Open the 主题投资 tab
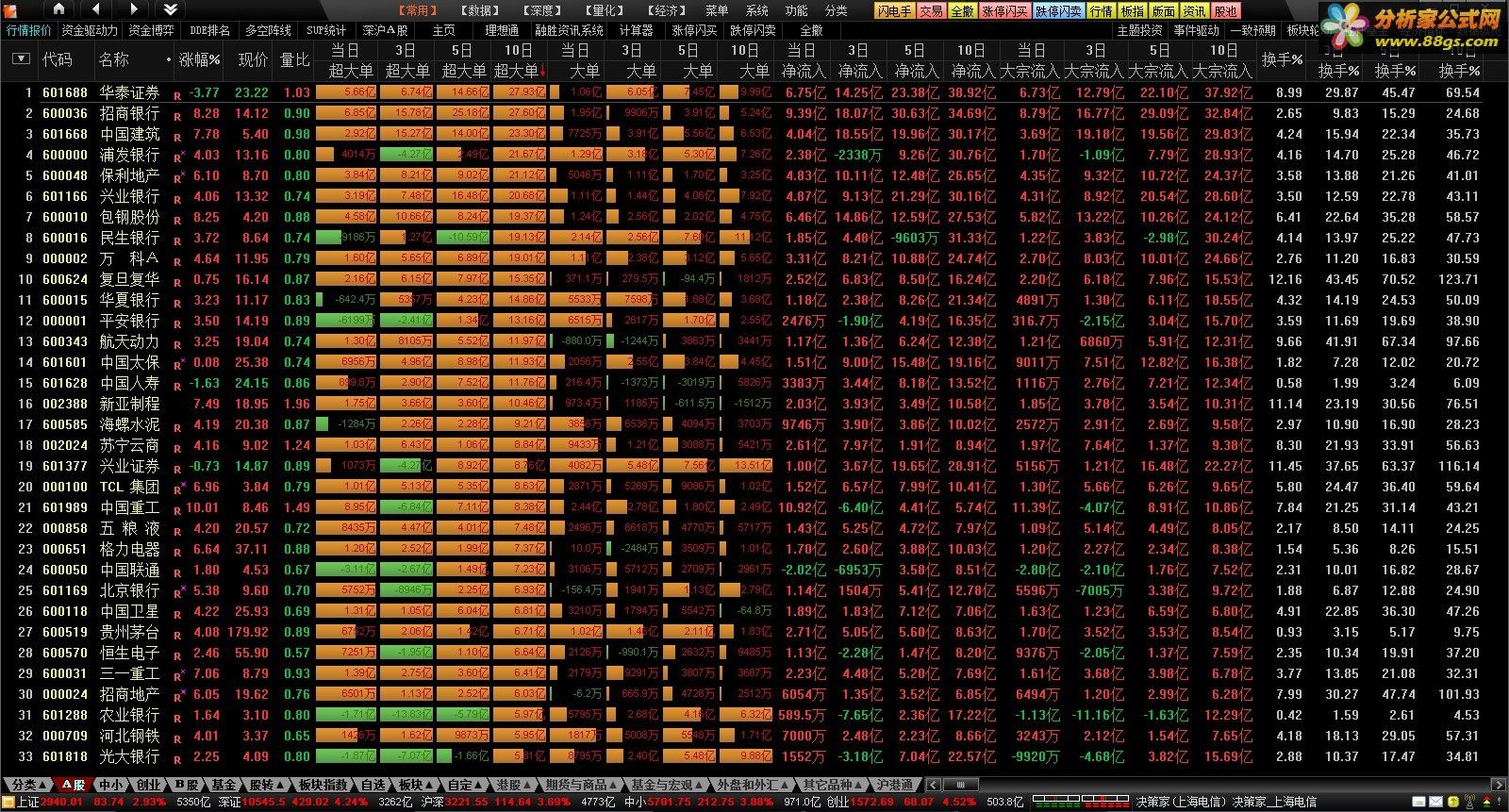 coord(1139,30)
